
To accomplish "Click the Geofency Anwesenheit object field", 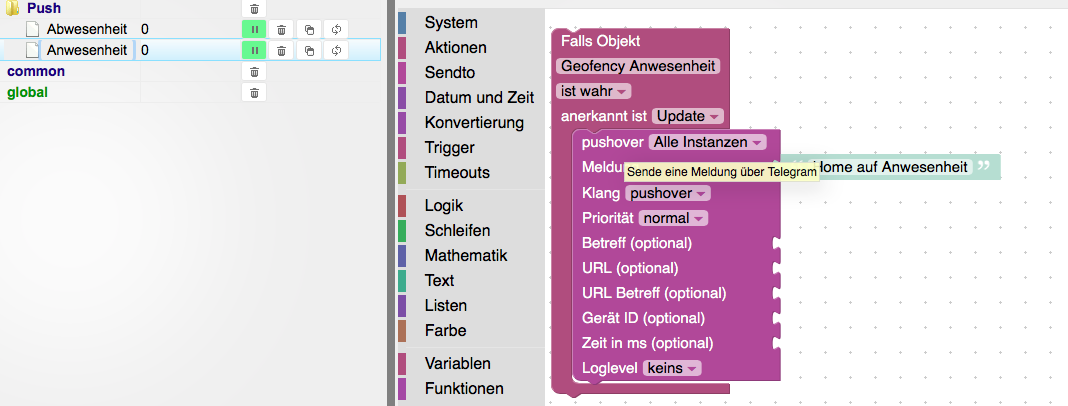I will (x=639, y=66).
